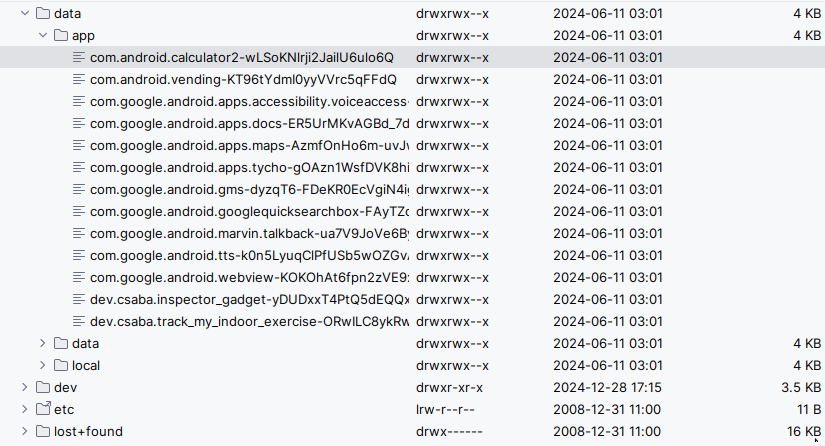Click file icon of track_my_indoor_exercise entry

pos(79,321)
